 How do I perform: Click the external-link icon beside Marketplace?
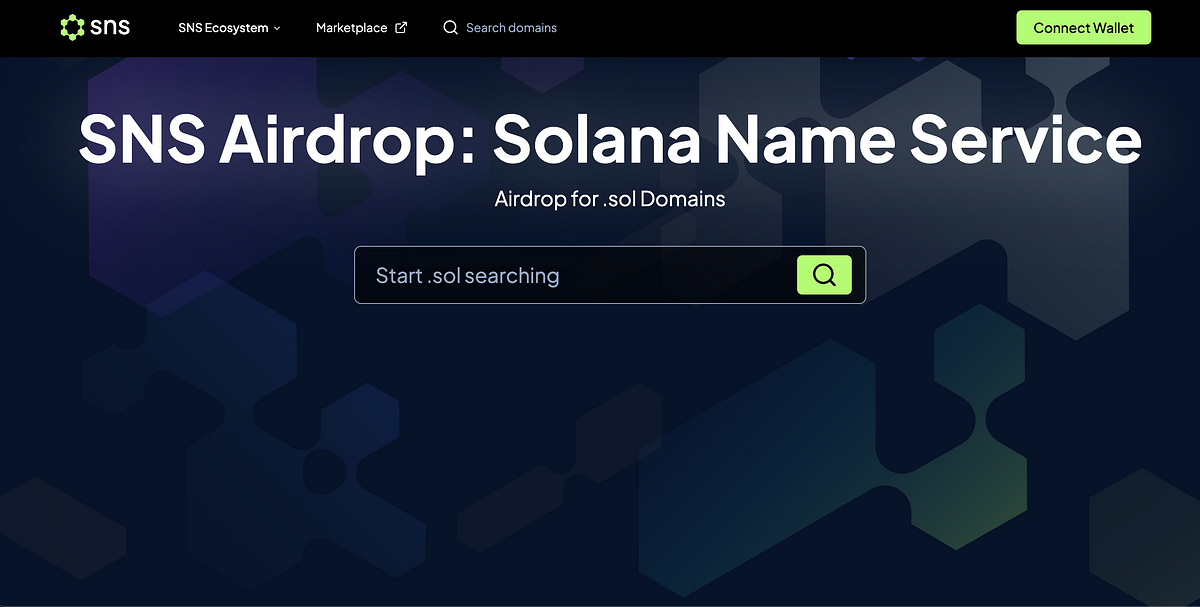click(x=401, y=28)
